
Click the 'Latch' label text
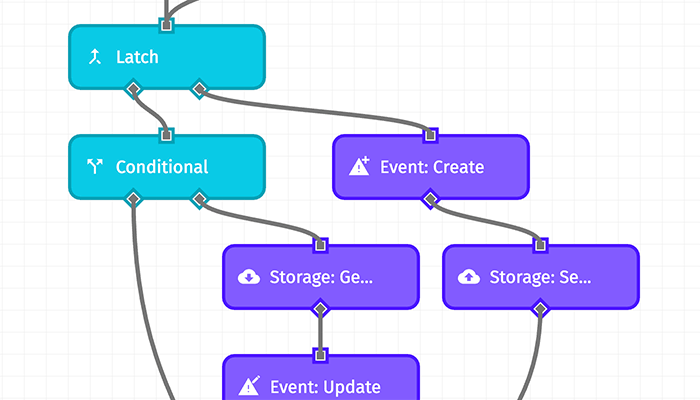(x=137, y=57)
